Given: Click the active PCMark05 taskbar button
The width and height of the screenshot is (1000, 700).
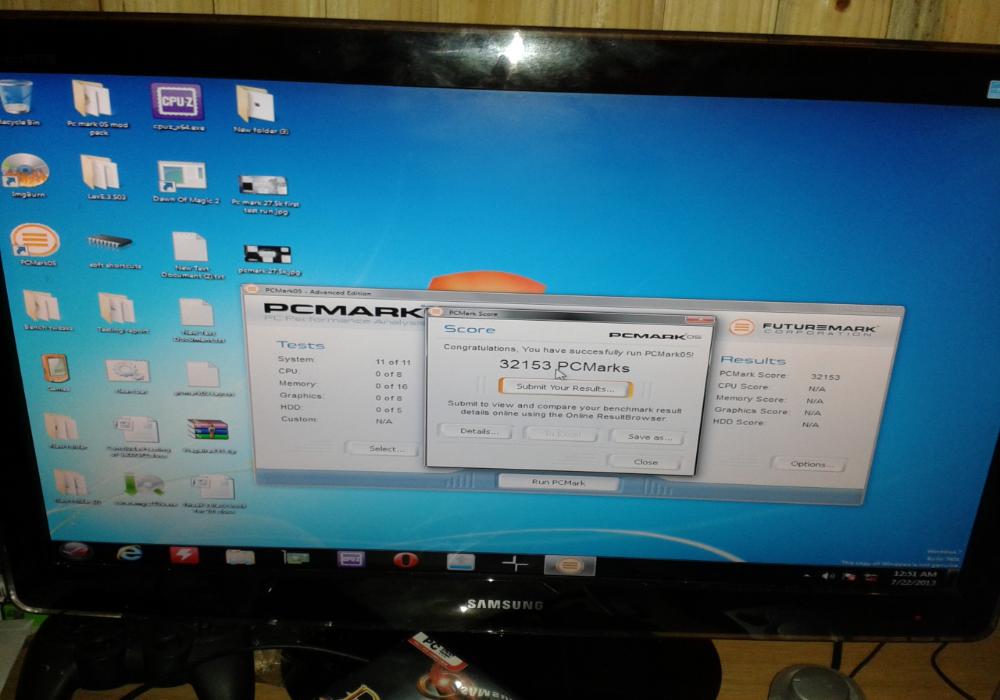Looking at the screenshot, I should pyautogui.click(x=570, y=565).
